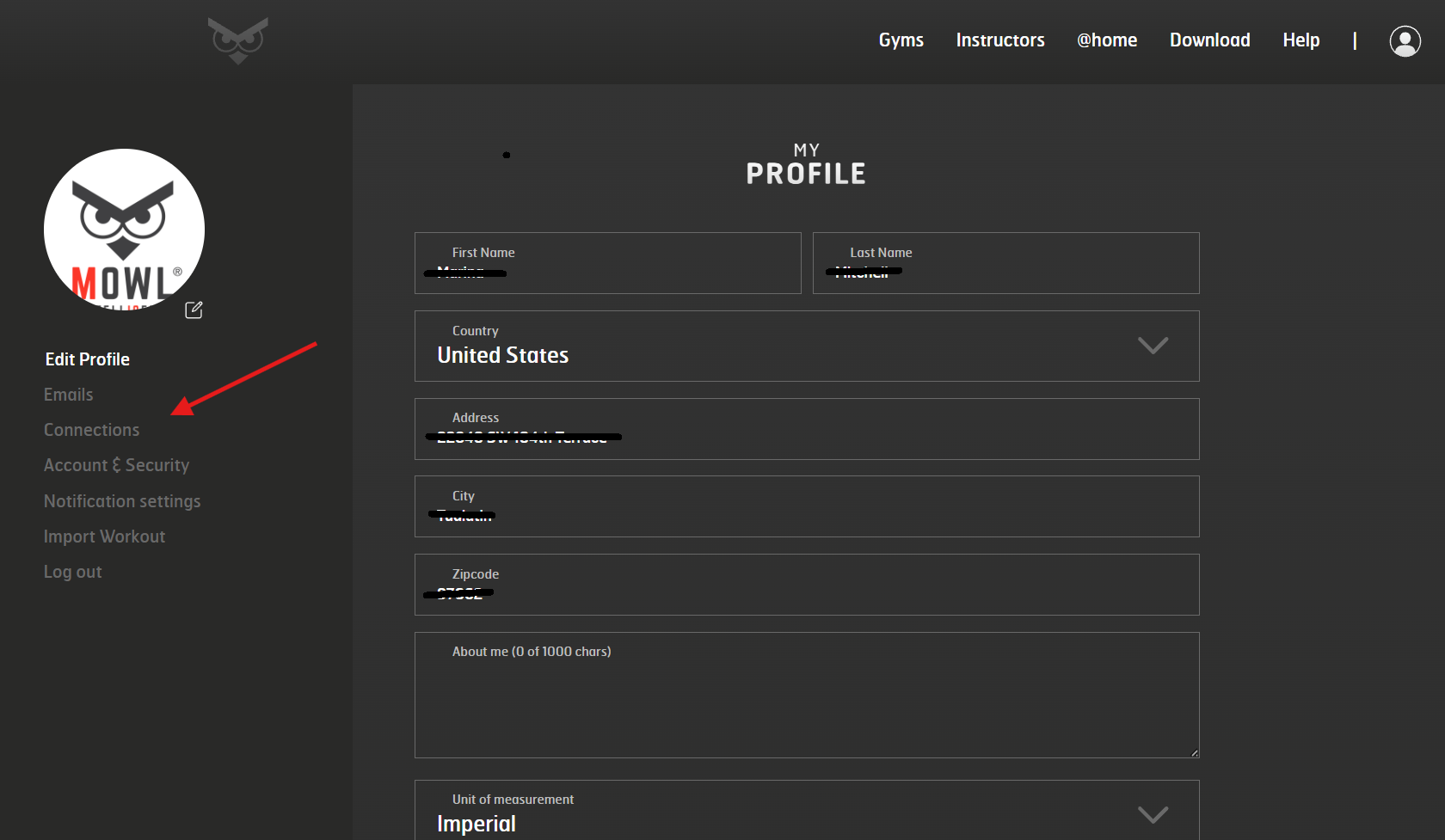
Task: Select Edit Profile in the sidebar
Action: coord(88,359)
